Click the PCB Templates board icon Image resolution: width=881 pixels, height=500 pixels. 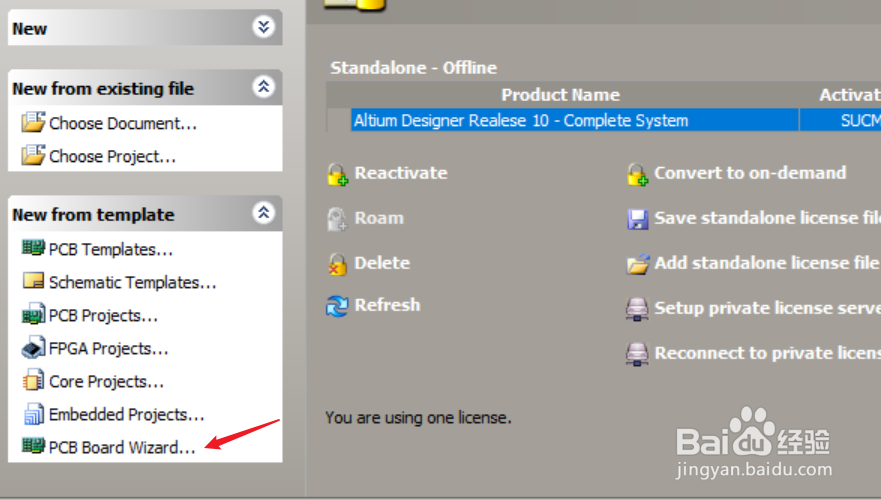tap(33, 248)
